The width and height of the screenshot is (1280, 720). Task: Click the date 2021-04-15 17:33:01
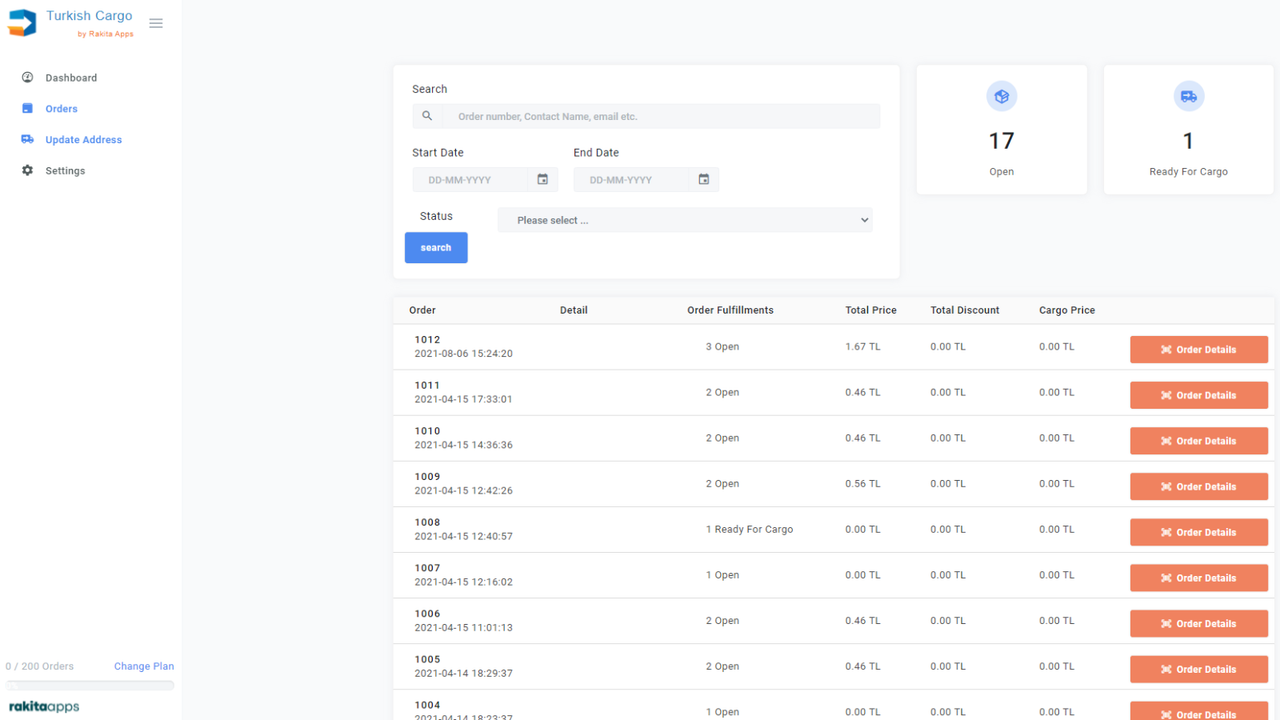tap(463, 399)
